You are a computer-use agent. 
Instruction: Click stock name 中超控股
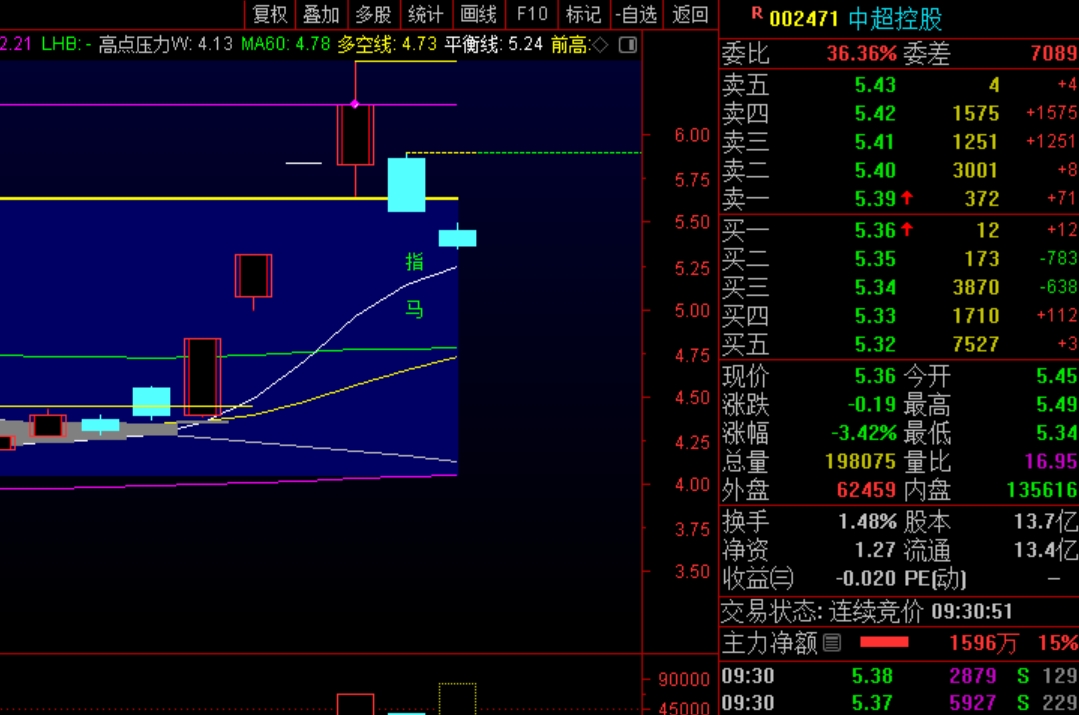click(895, 19)
